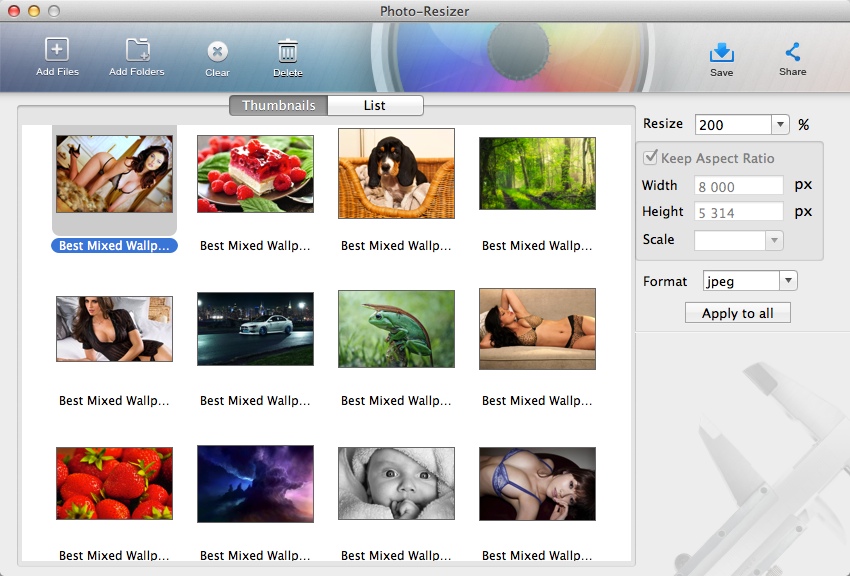
Task: Click the Height input field
Action: pyautogui.click(x=739, y=212)
